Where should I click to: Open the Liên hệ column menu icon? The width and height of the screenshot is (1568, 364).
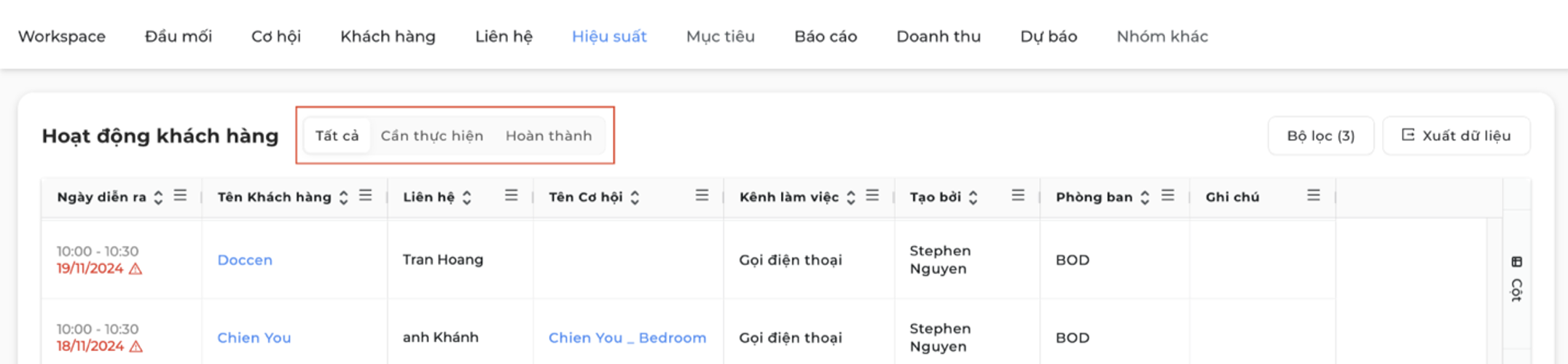click(x=511, y=195)
